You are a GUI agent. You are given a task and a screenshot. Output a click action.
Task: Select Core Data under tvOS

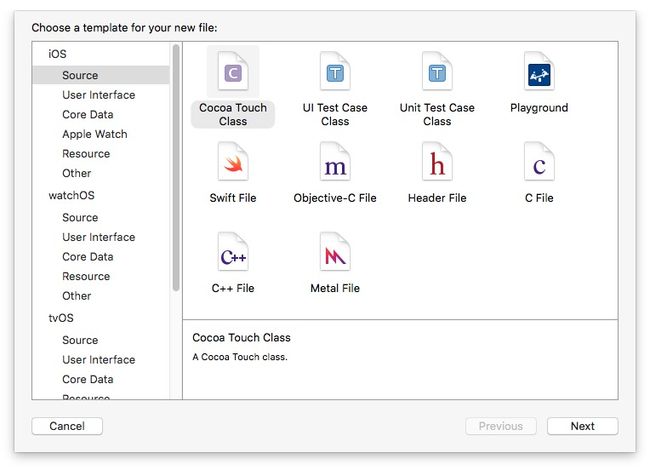coord(87,379)
